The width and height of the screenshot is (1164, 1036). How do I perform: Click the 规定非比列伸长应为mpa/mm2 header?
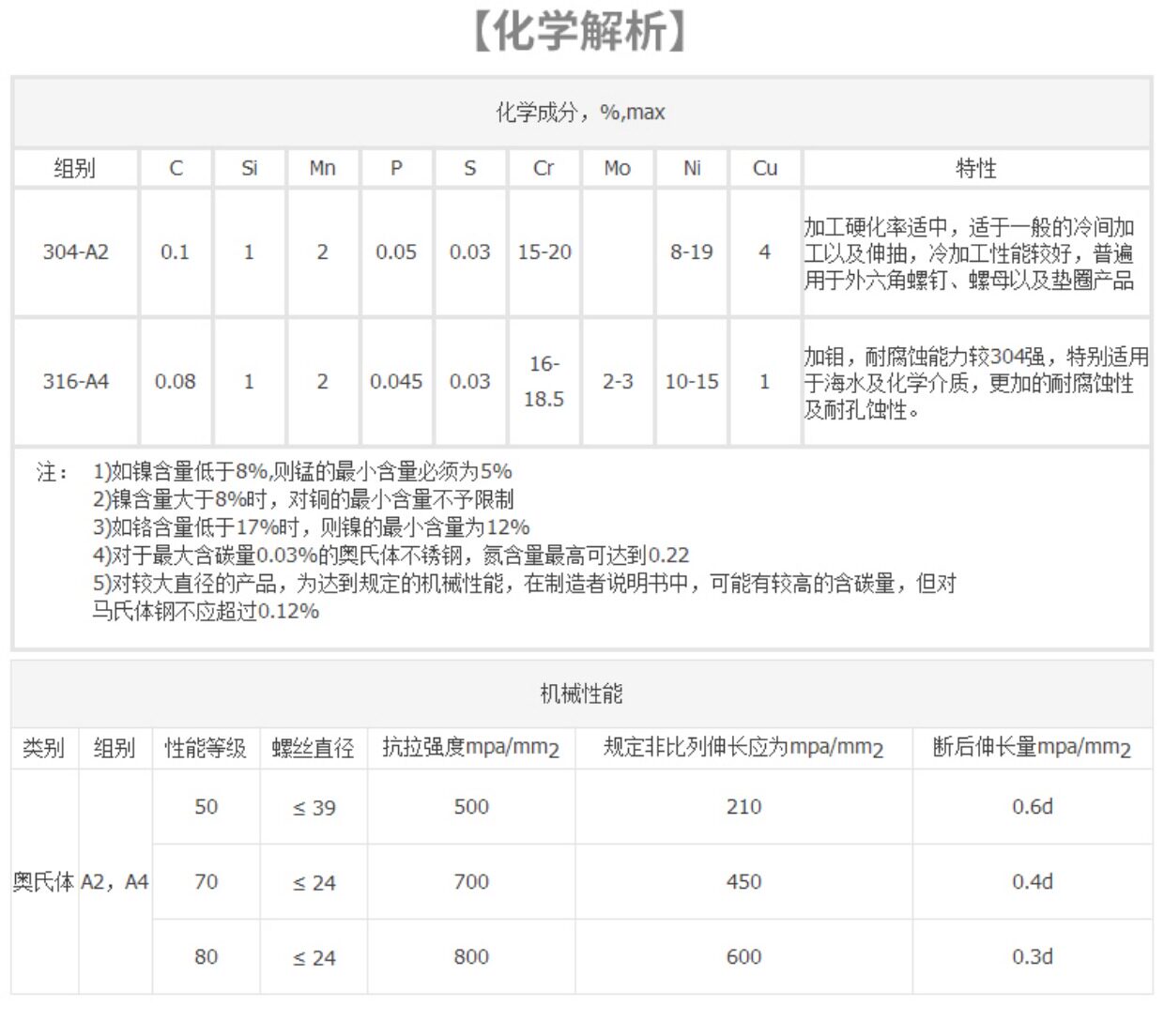743,748
